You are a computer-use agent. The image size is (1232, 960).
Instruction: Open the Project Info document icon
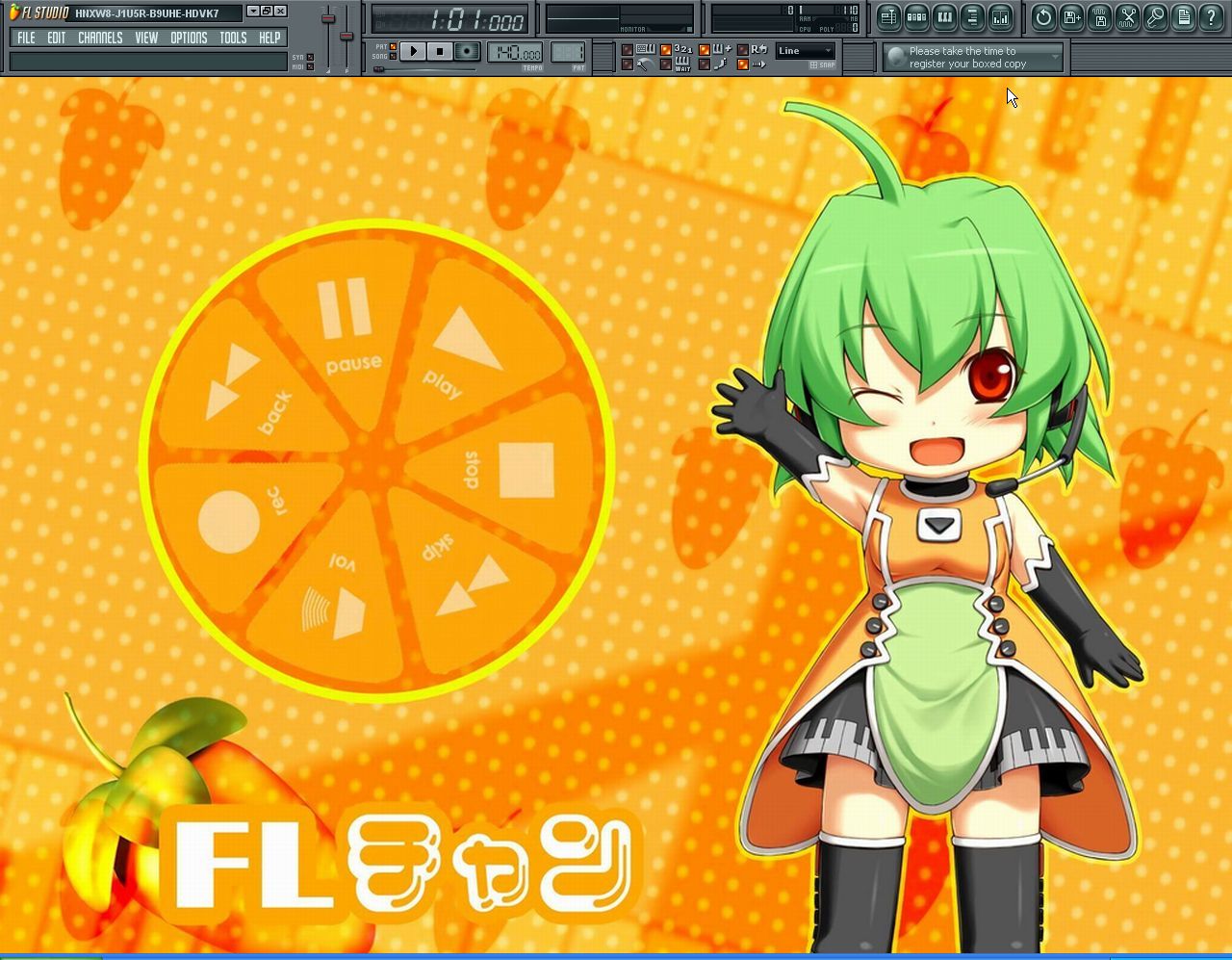pos(1183,17)
